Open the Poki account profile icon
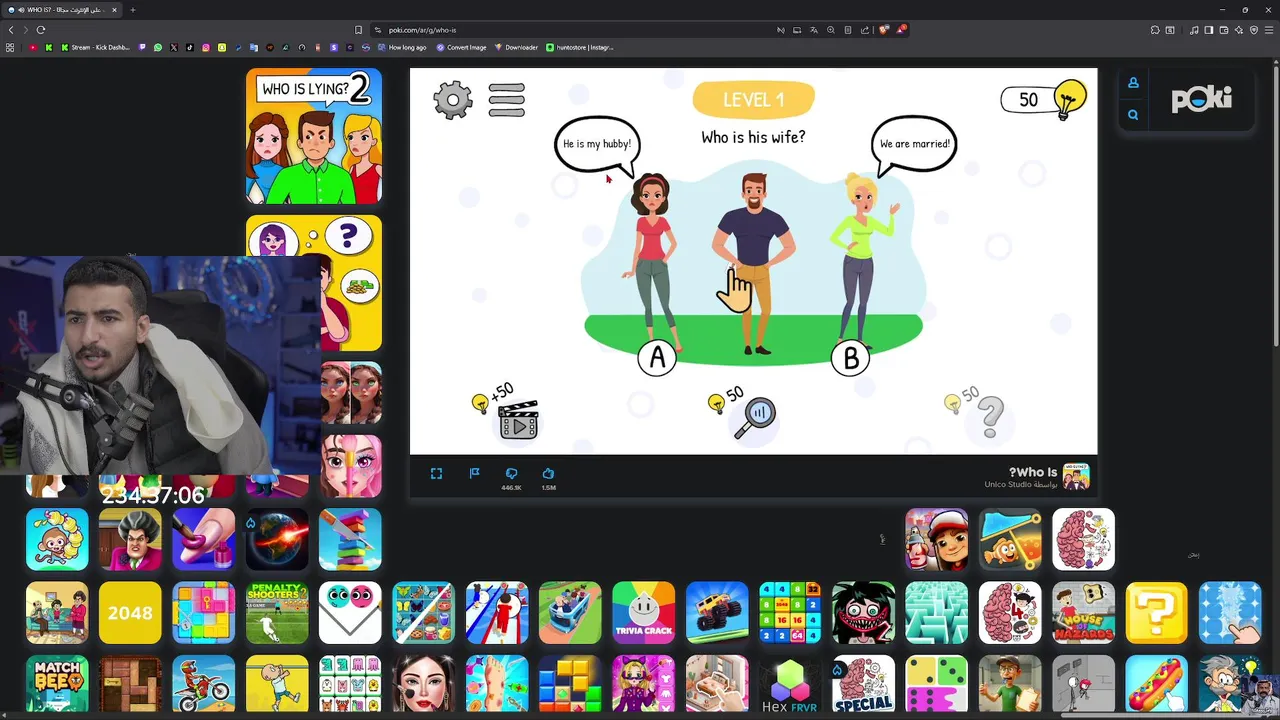The height and width of the screenshot is (720, 1280). point(1133,83)
